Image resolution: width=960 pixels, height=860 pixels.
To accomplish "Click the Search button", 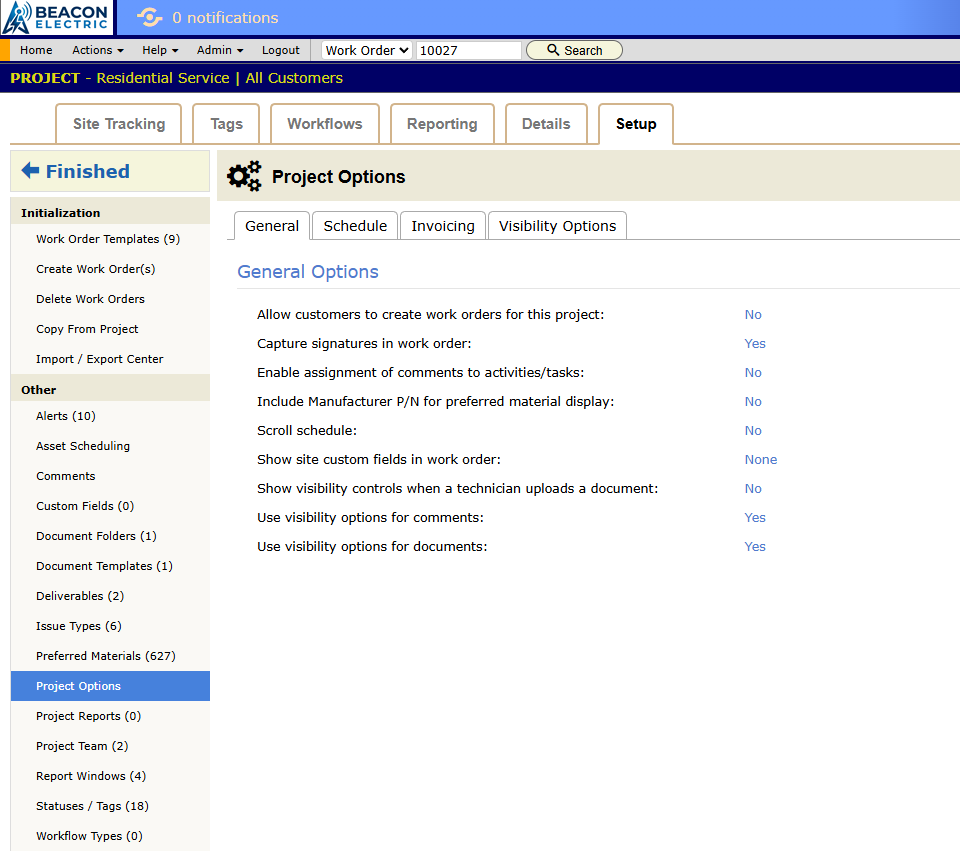I will [574, 50].
